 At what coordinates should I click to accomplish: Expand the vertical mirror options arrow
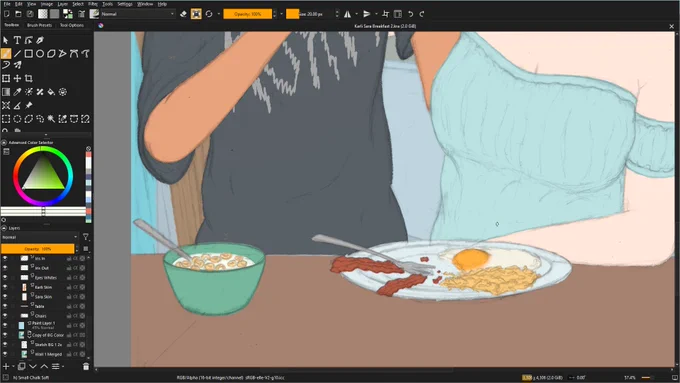coord(376,14)
